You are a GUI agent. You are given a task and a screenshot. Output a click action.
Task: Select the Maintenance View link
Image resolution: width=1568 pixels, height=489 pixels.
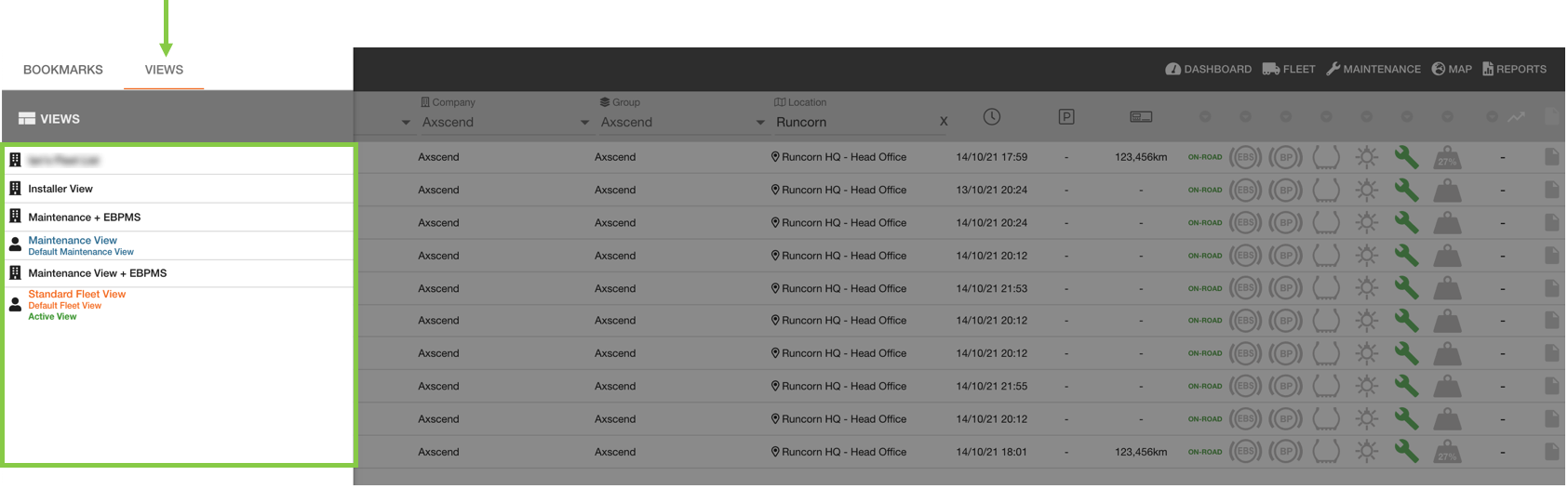point(73,240)
